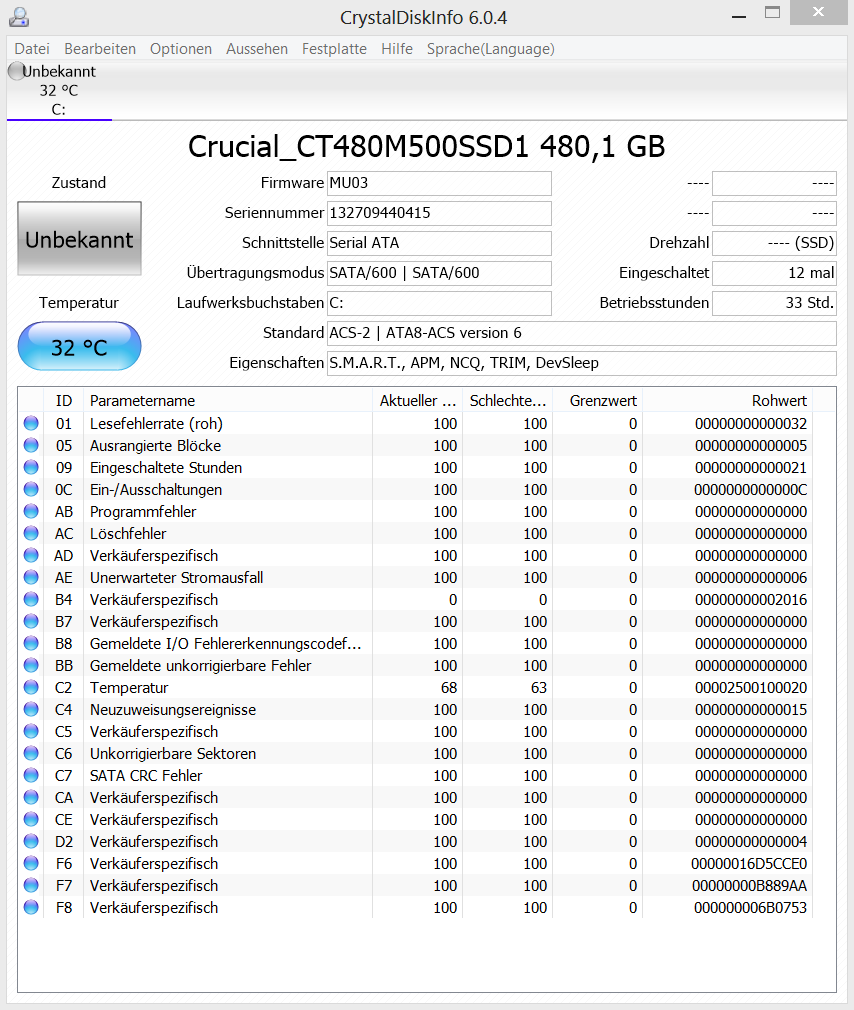Screen dimensions: 854x1010
Task: Click raw value 00000016D5CCE0
Action: [749, 864]
